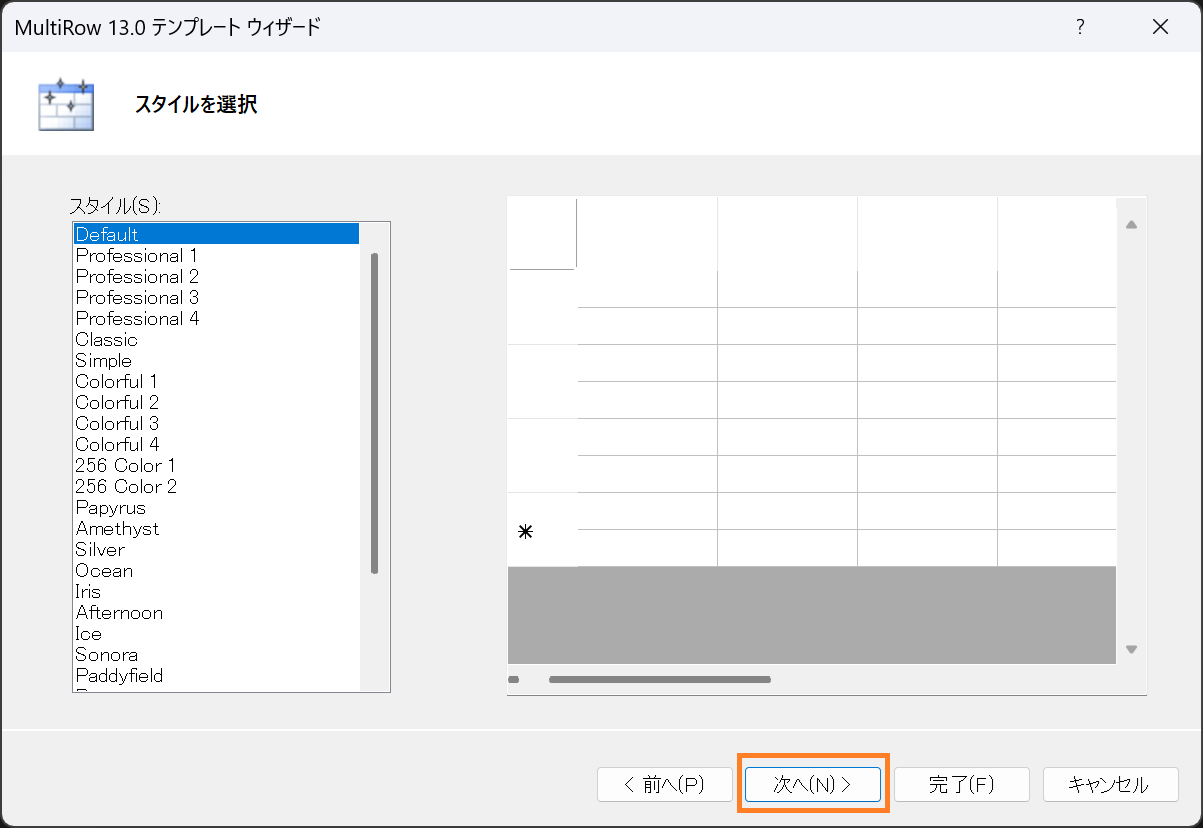
Task: Click the preview horizontal scrollbar thumb
Action: click(x=660, y=680)
